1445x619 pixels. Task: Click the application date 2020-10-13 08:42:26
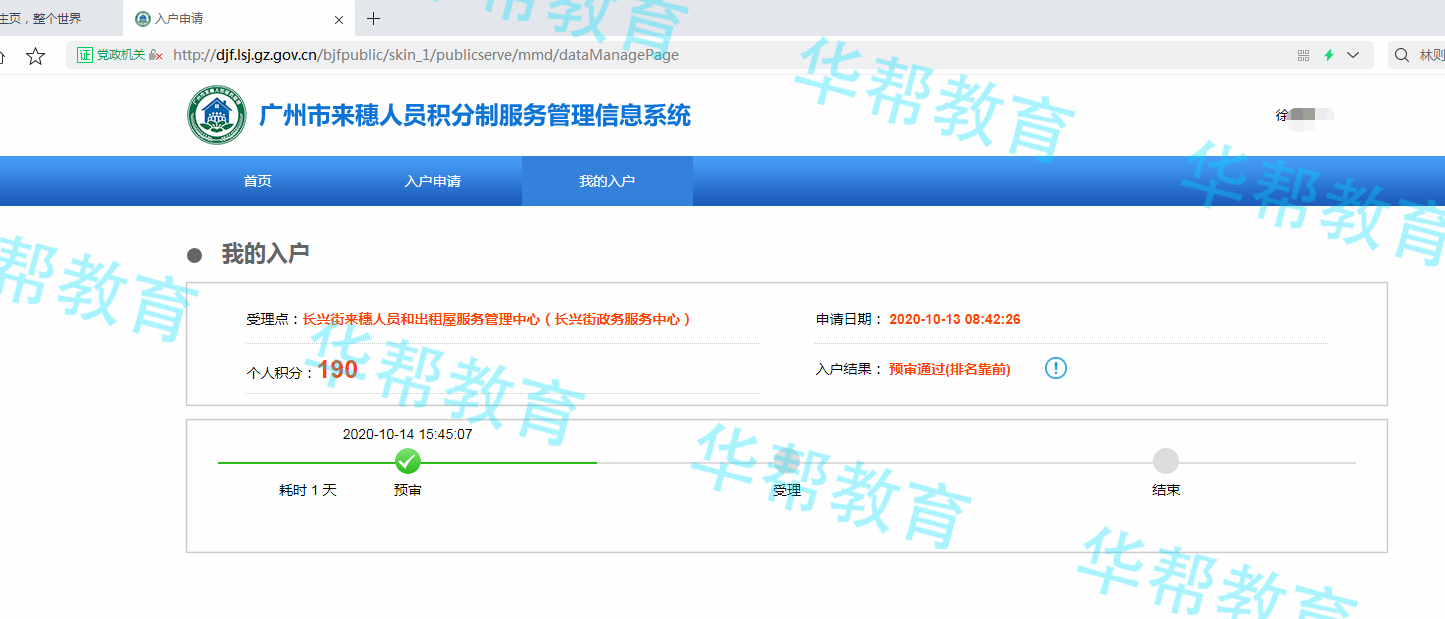(955, 319)
